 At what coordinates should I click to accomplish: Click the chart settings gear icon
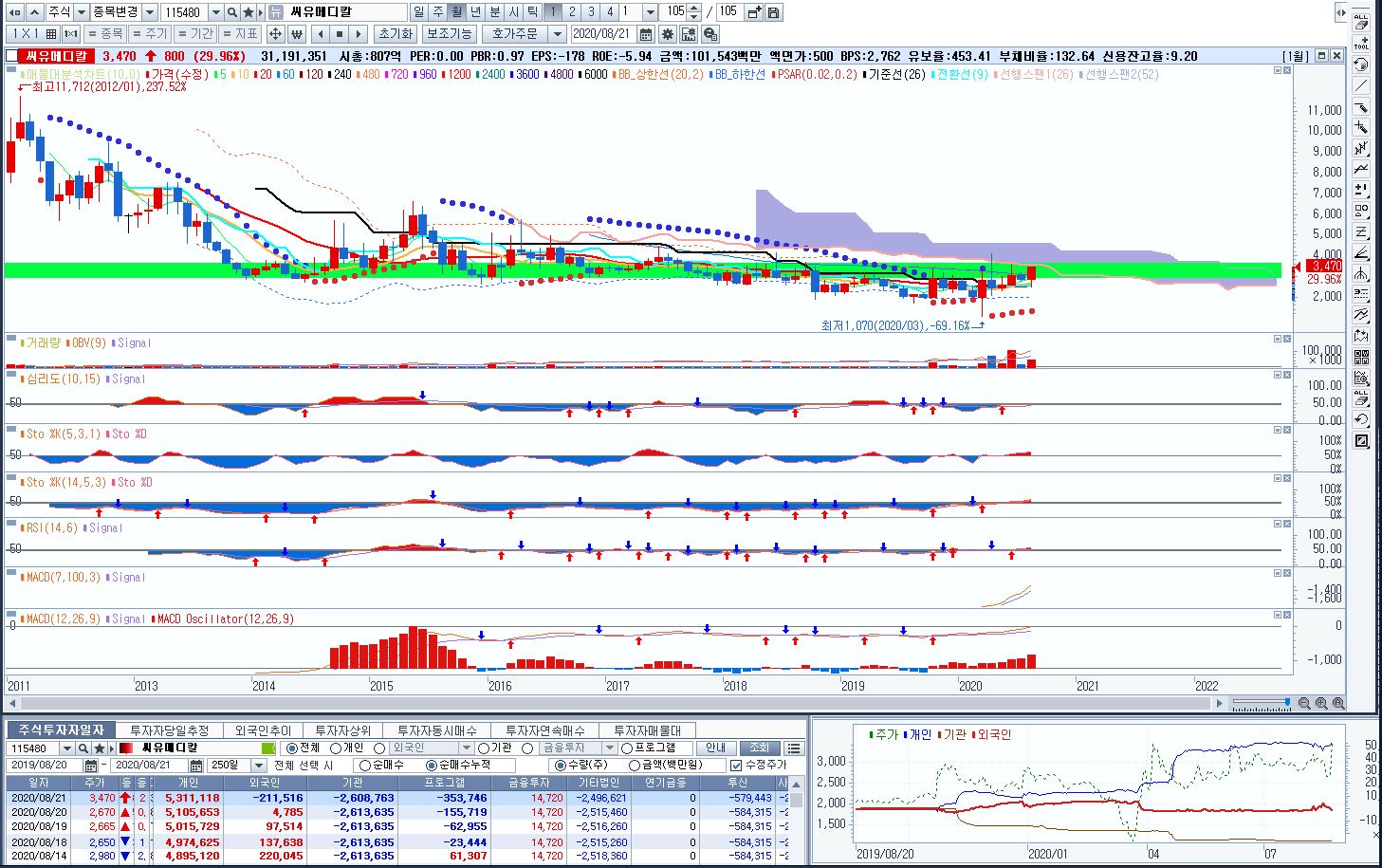[x=668, y=34]
